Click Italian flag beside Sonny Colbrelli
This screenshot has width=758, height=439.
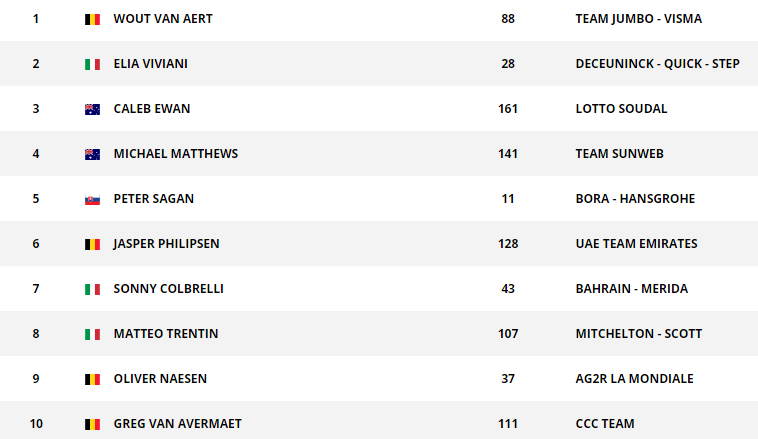tap(92, 289)
